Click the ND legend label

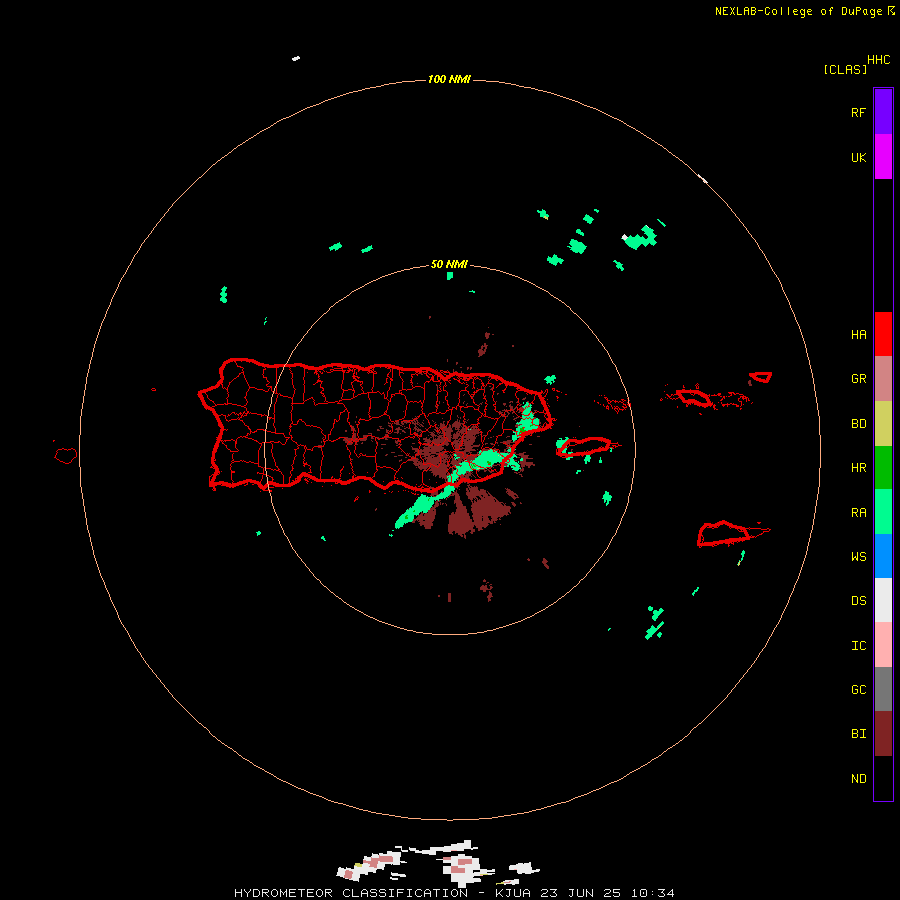858,778
